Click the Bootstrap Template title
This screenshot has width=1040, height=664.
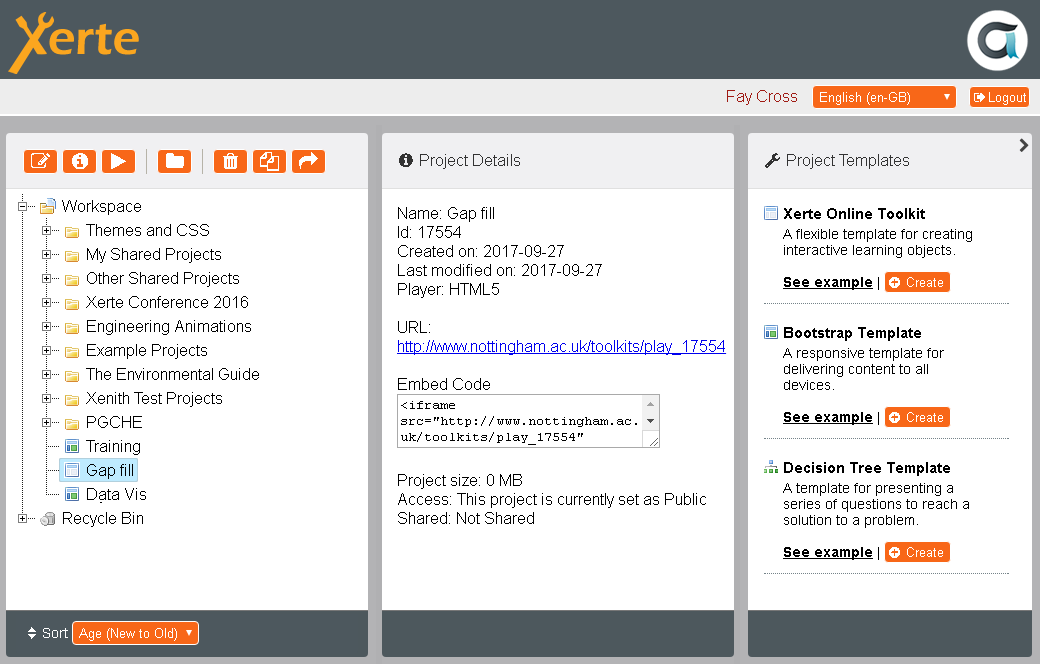pos(852,333)
